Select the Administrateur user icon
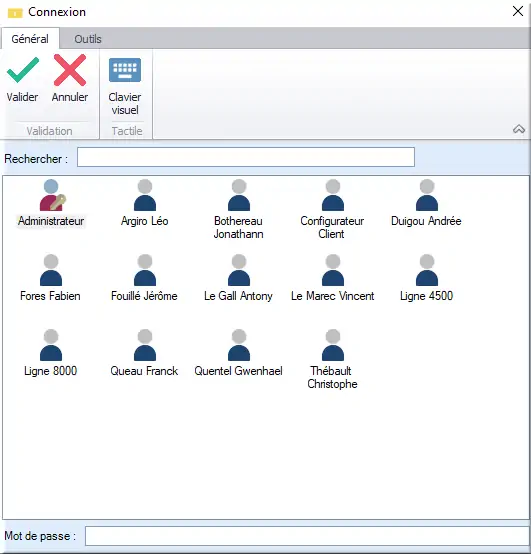The height and width of the screenshot is (554, 531). [x=52, y=195]
